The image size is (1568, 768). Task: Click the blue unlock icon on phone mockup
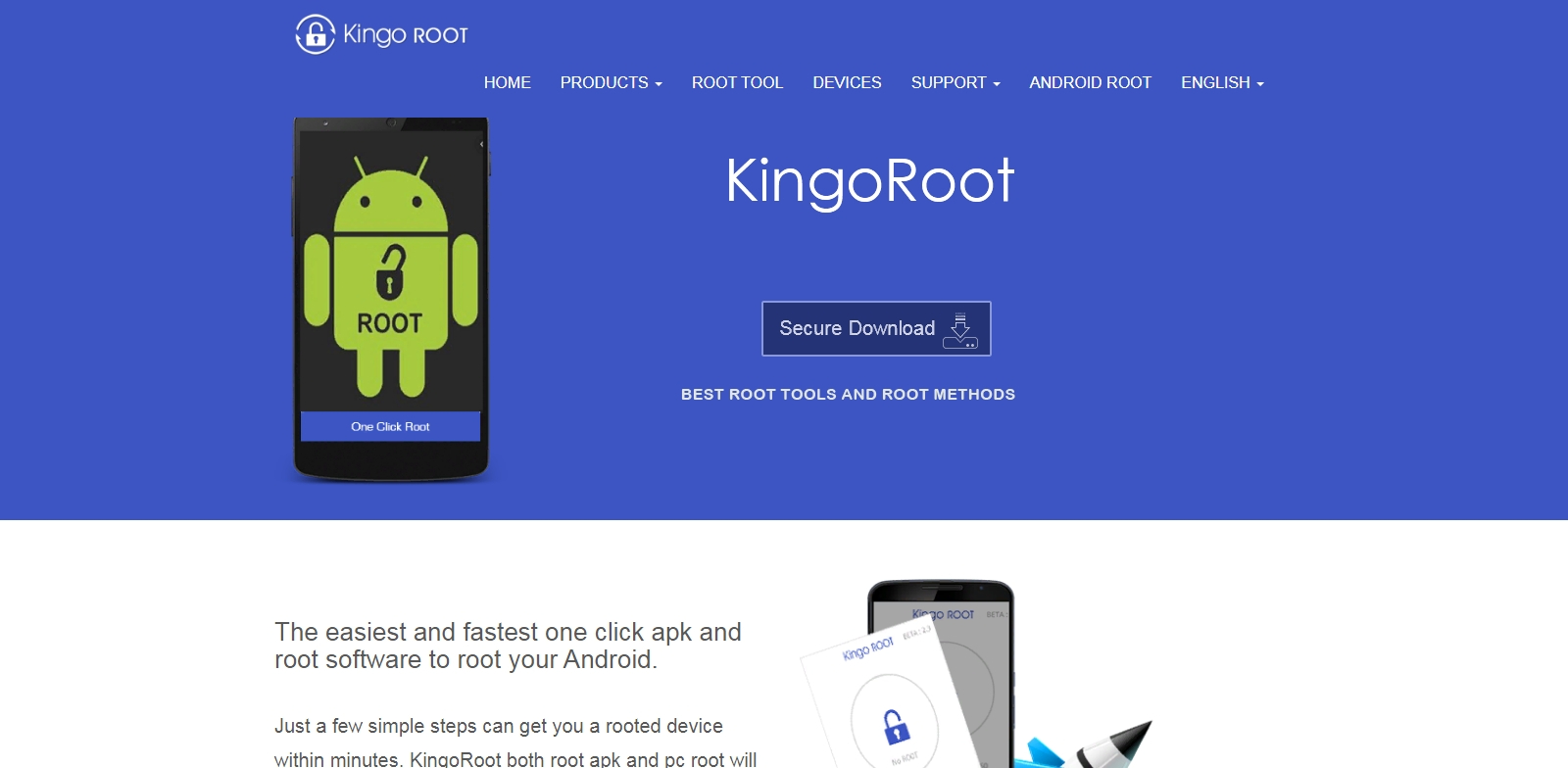pyautogui.click(x=896, y=727)
